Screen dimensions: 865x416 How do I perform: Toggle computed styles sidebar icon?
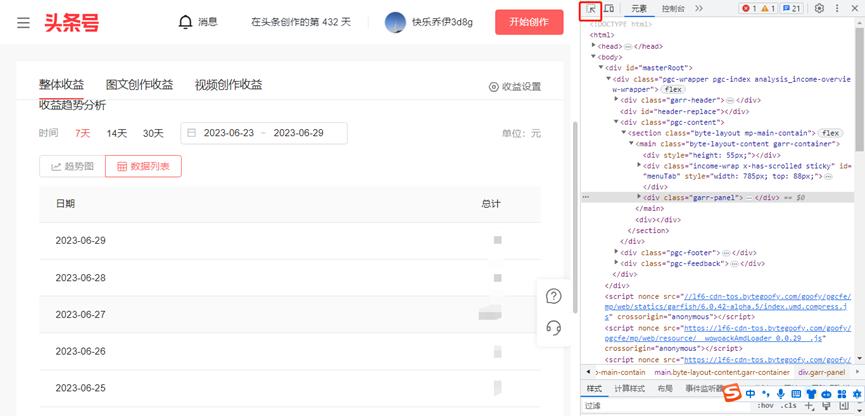pyautogui.click(x=842, y=406)
